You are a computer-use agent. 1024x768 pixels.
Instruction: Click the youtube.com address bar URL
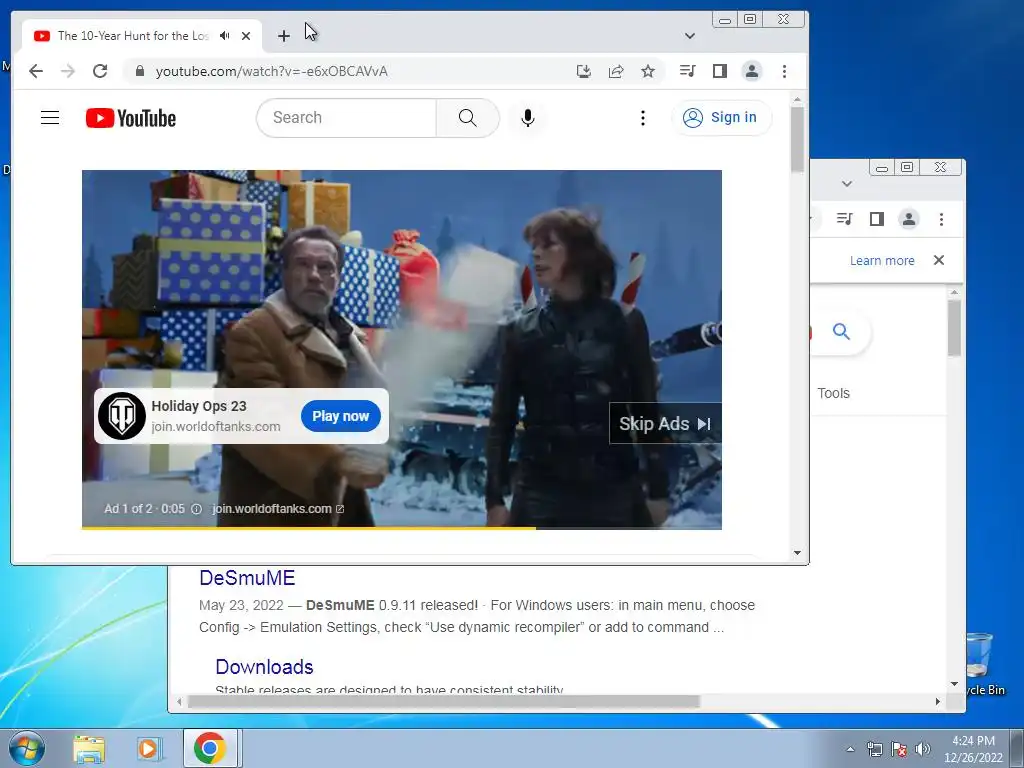[272, 71]
